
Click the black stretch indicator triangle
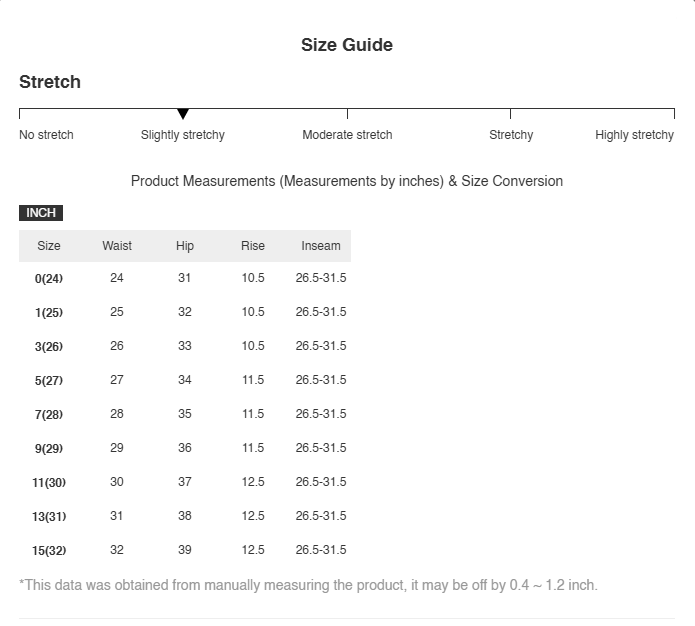point(183,113)
